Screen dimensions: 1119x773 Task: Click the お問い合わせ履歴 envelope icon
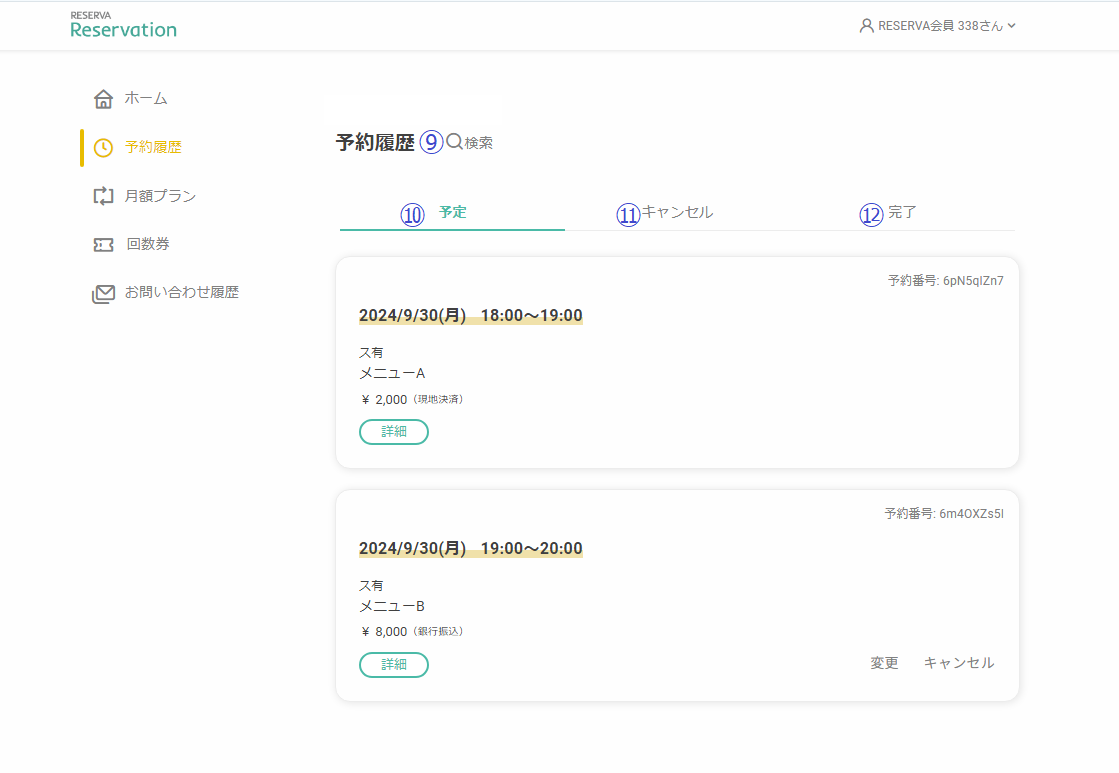[103, 293]
